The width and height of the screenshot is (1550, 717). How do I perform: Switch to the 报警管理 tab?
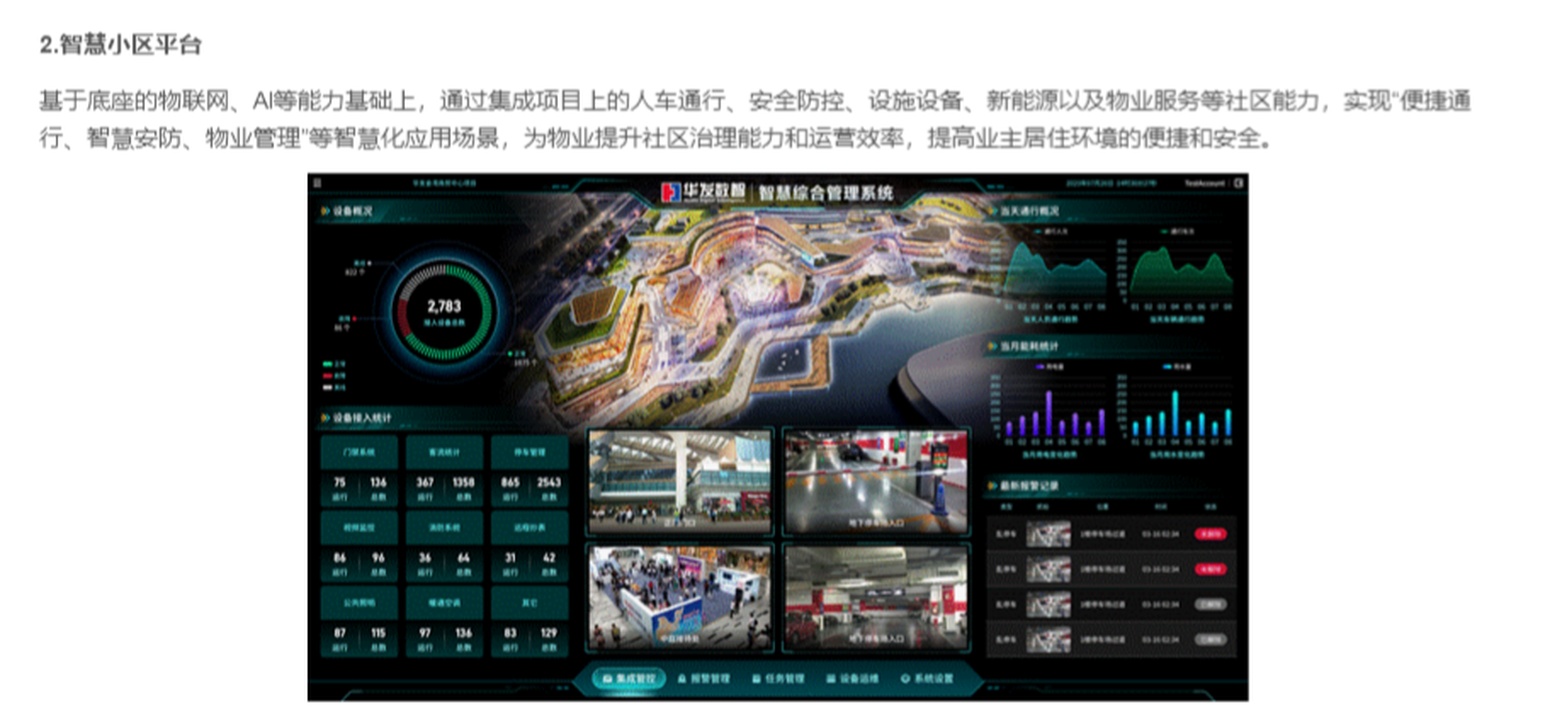704,678
